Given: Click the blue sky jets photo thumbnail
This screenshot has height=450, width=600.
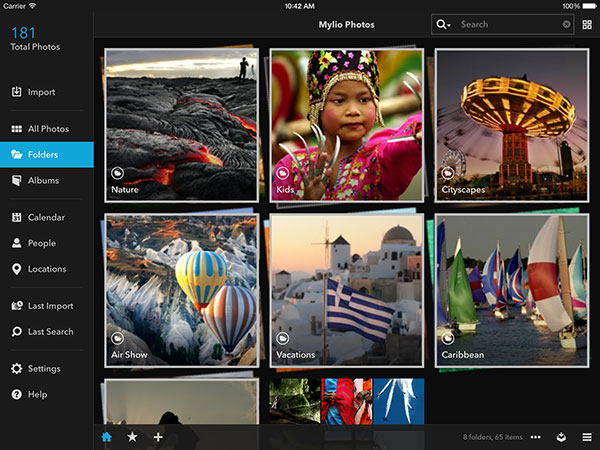Looking at the screenshot, I should [x=398, y=401].
